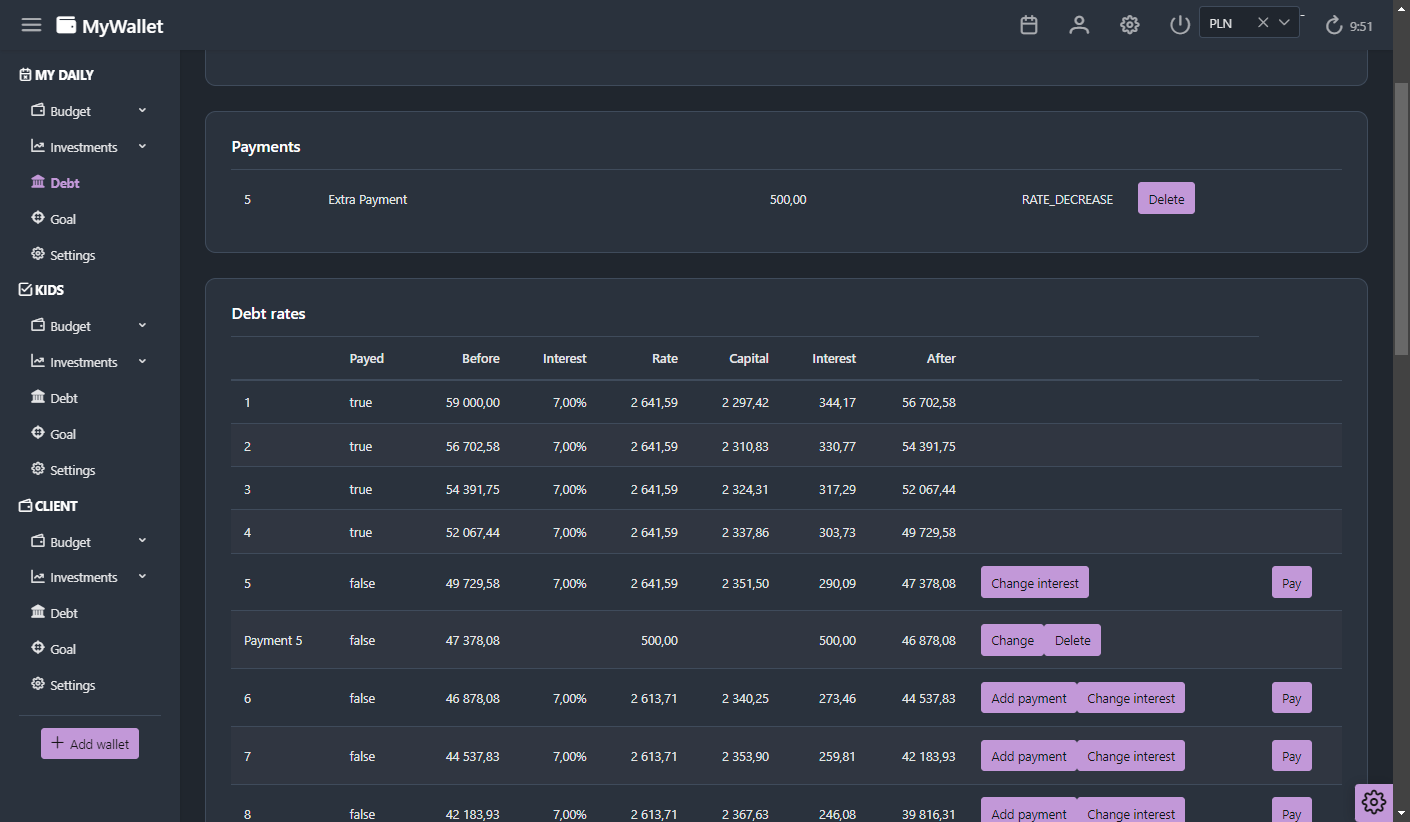Open Debt under CLIENT

coord(55,613)
